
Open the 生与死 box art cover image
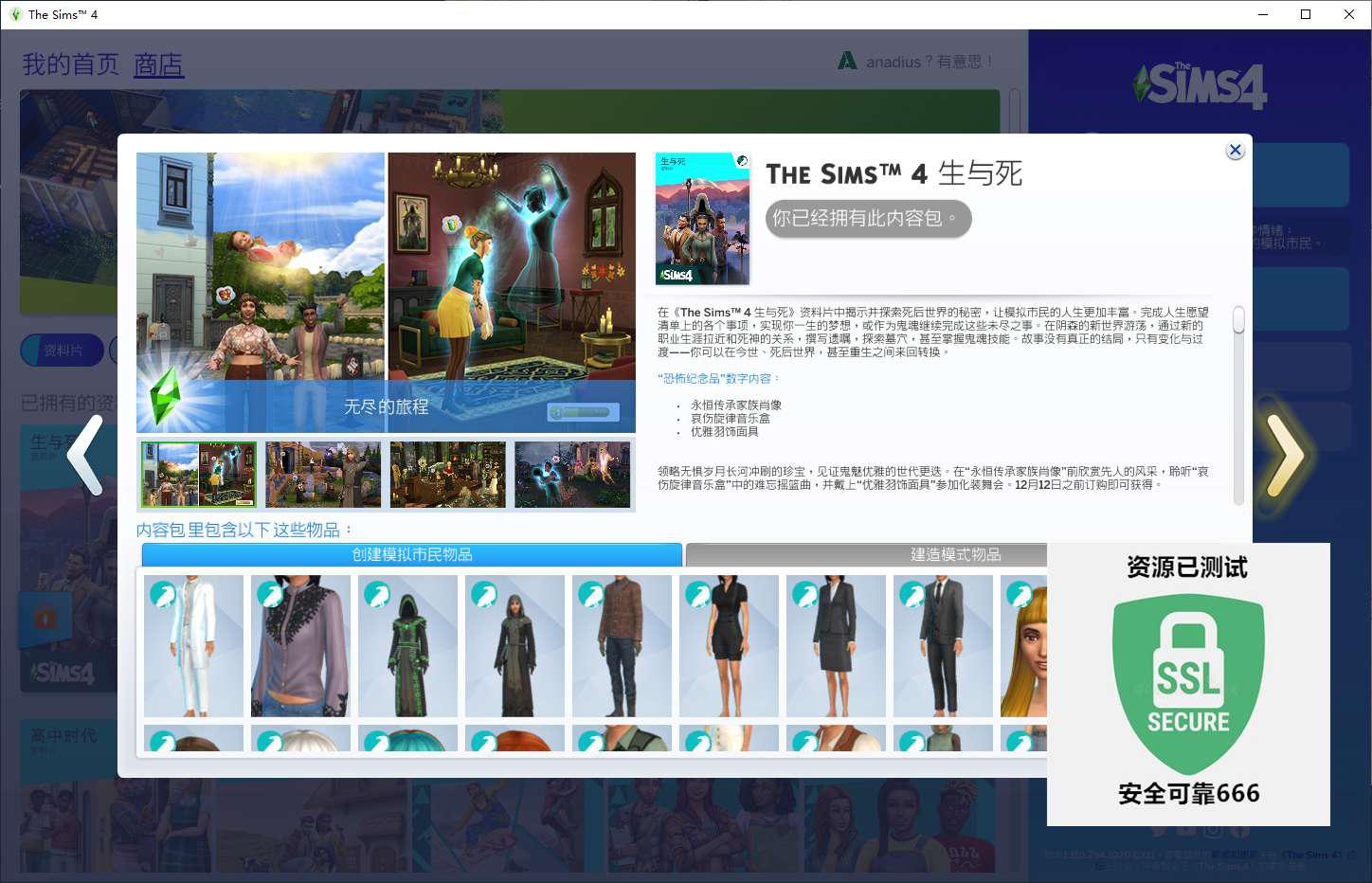pyautogui.click(x=702, y=219)
